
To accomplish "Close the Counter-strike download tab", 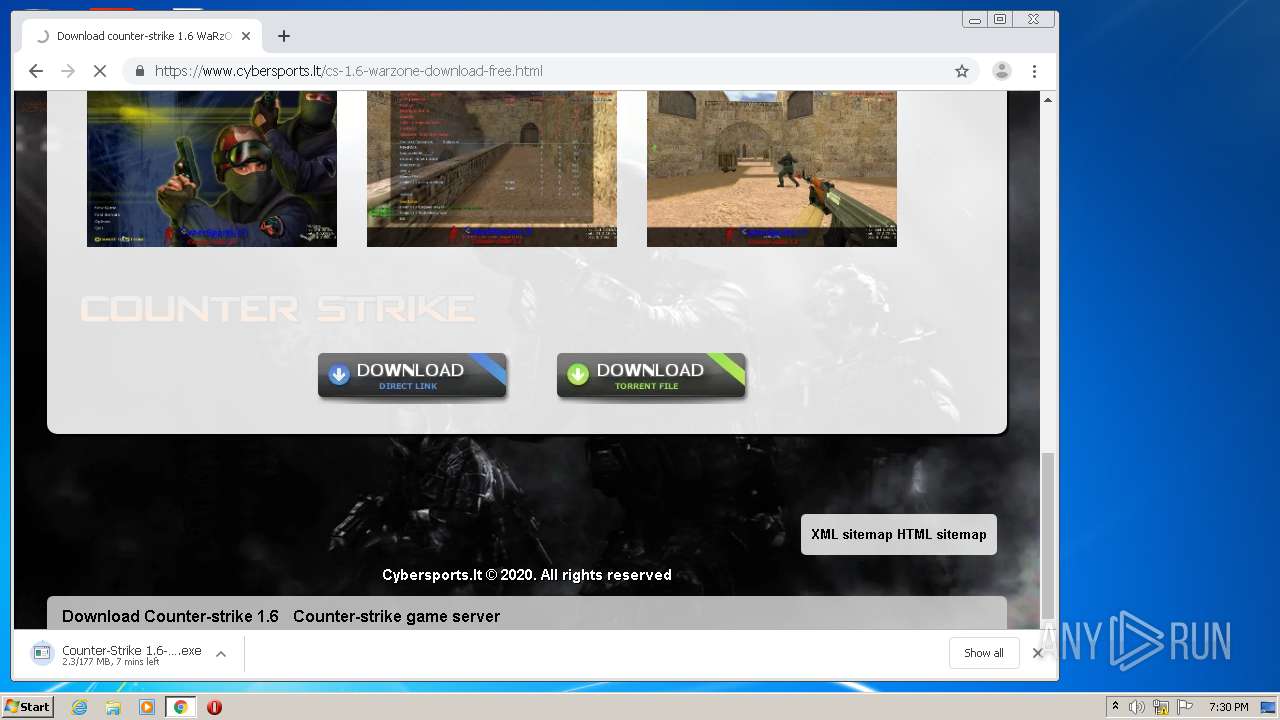I will point(246,36).
